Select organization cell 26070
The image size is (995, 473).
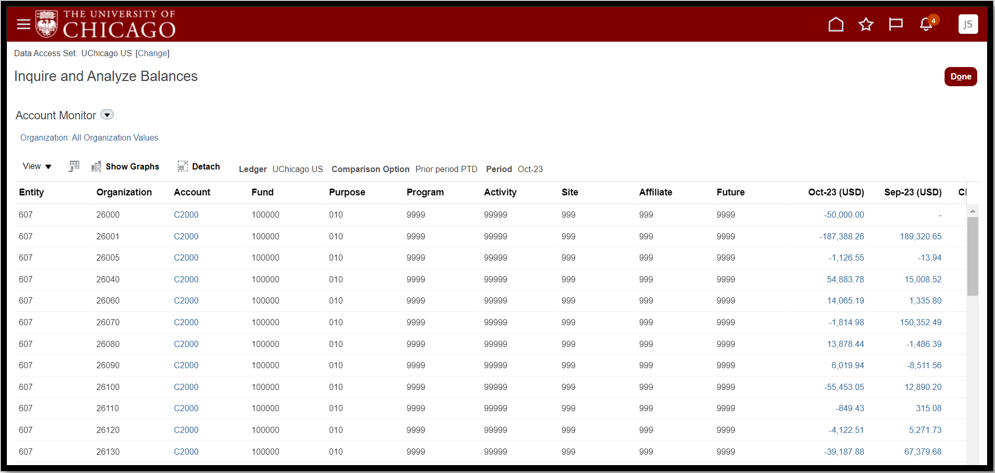pyautogui.click(x=108, y=322)
